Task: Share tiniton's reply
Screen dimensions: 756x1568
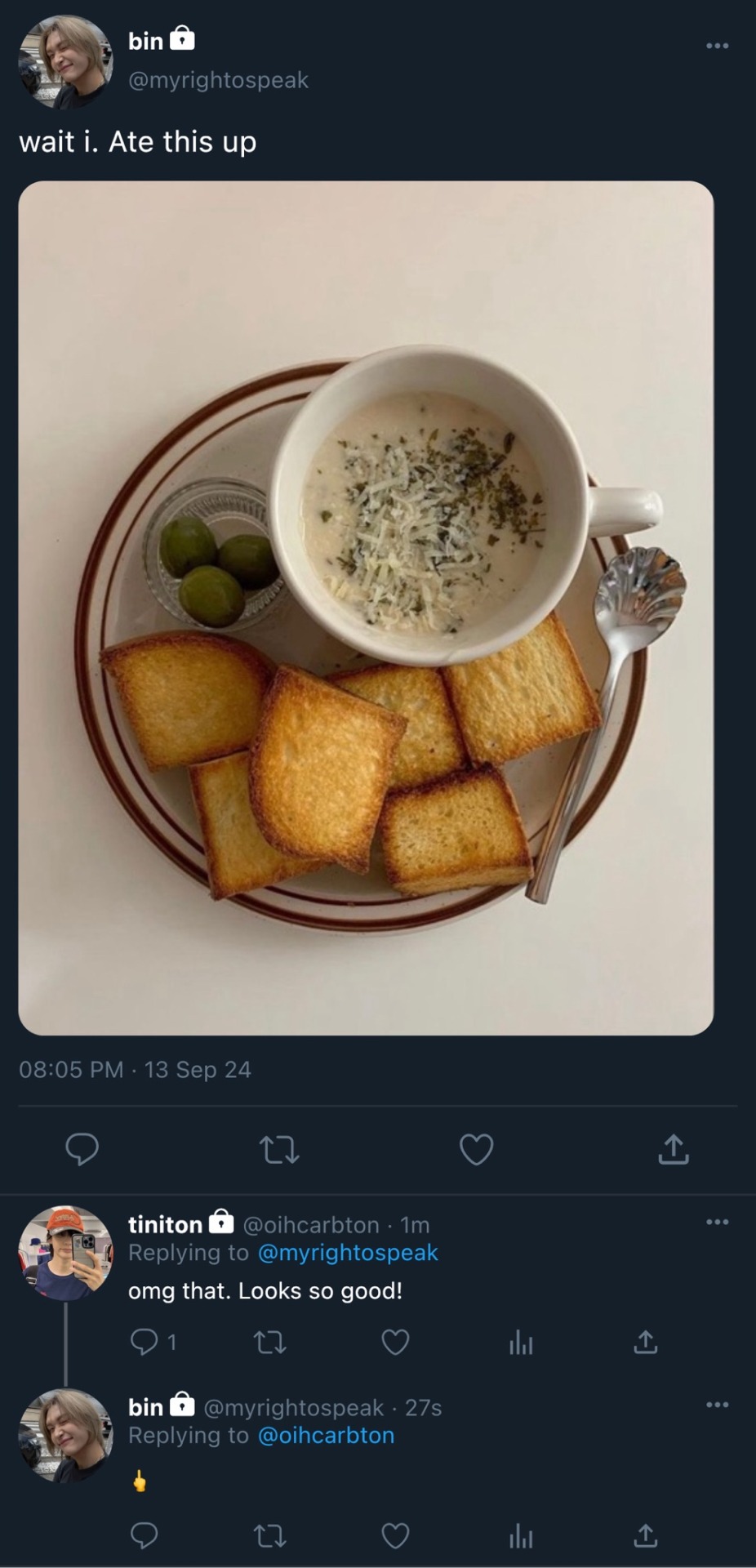Action: 645,1342
